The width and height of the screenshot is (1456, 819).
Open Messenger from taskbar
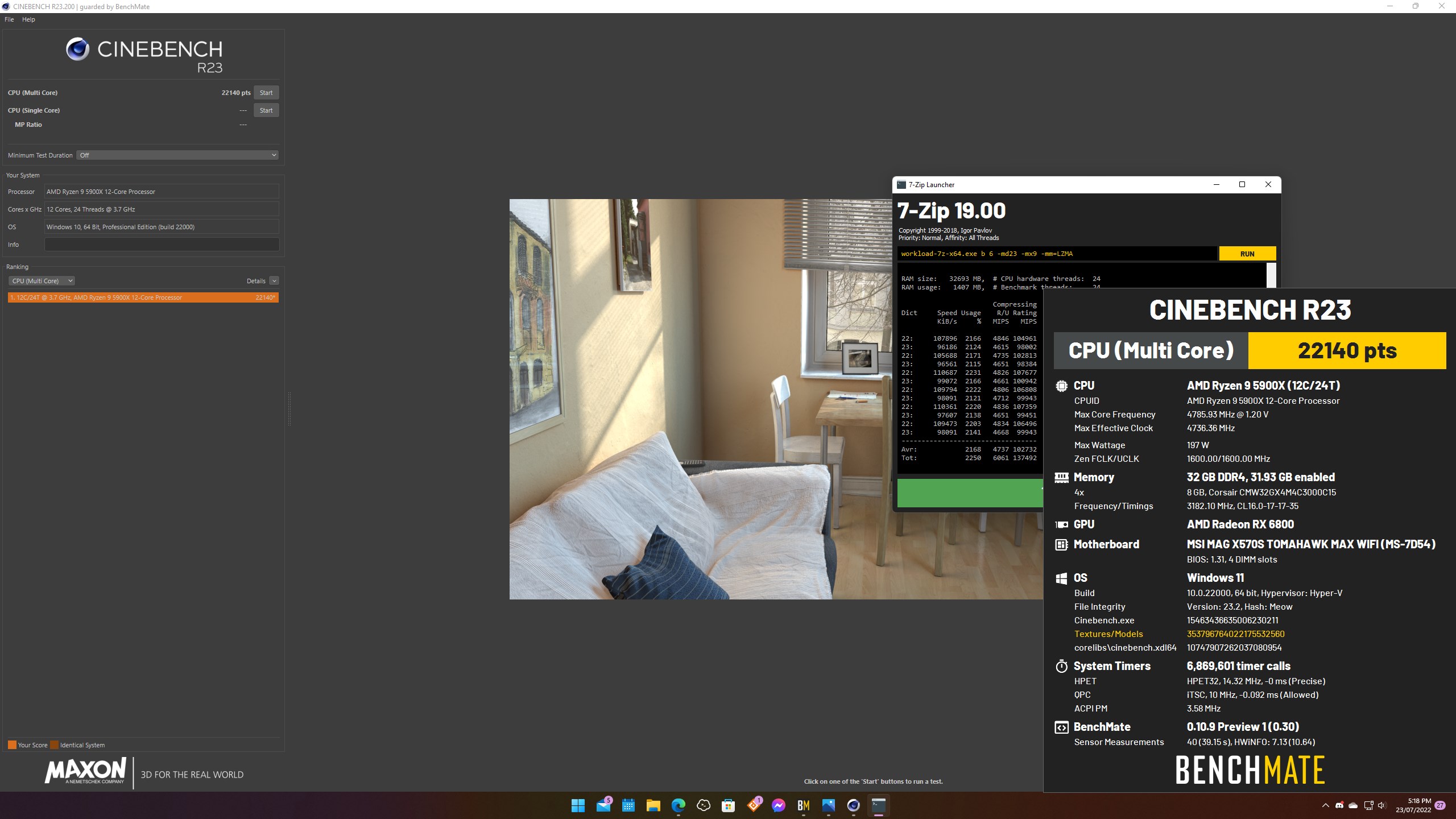tap(779, 805)
